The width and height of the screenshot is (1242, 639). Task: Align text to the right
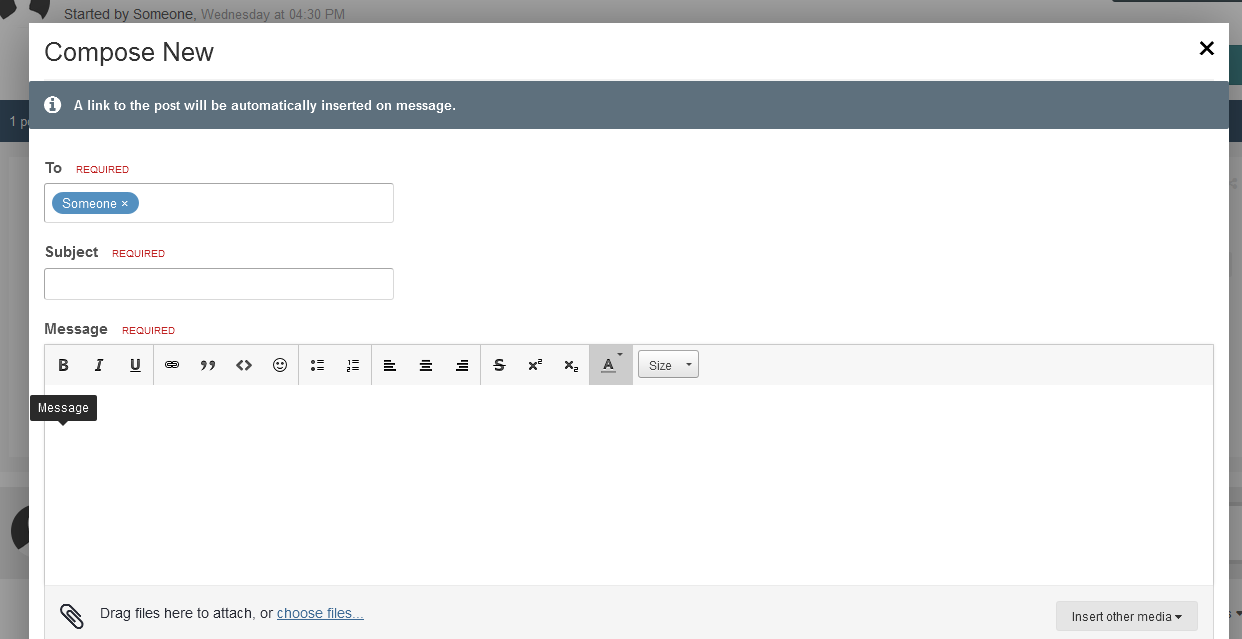462,365
